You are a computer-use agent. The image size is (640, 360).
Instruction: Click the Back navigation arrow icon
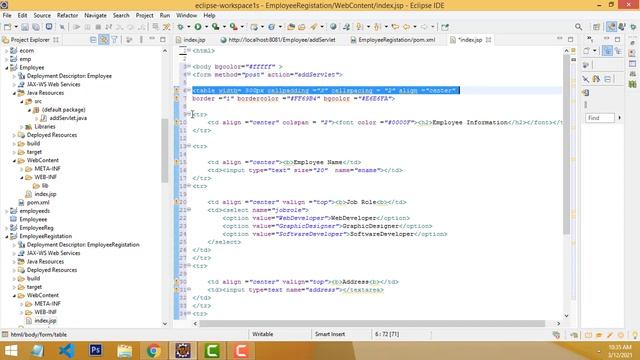coord(407,27)
